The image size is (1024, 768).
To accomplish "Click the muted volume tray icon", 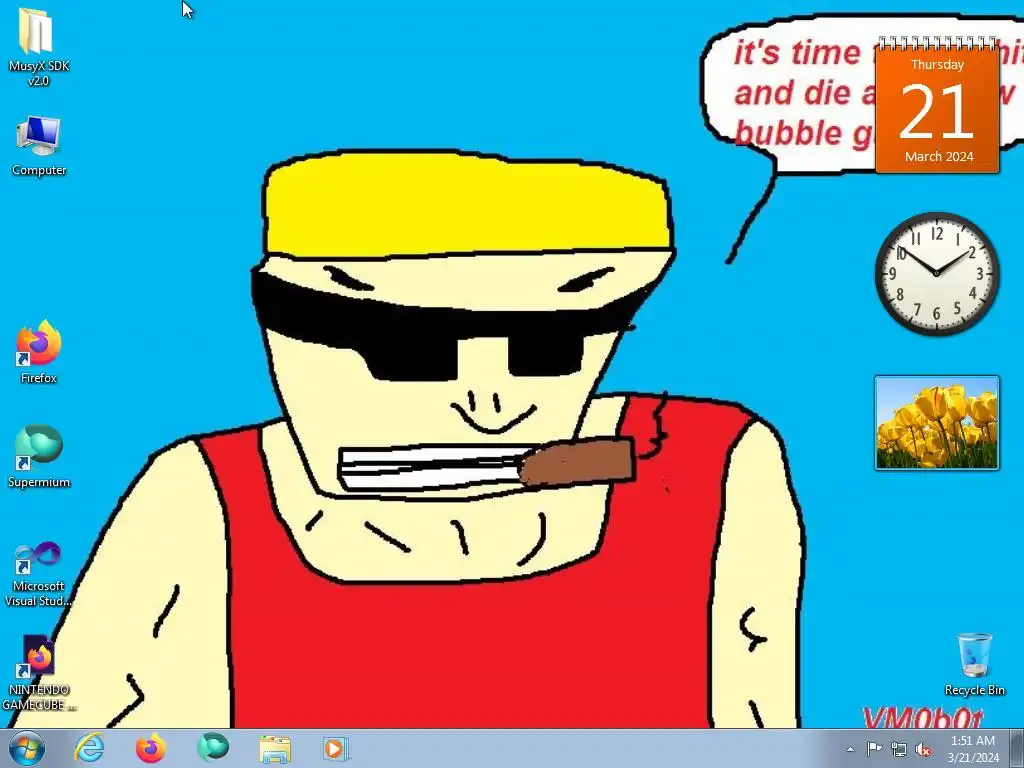I will click(923, 749).
